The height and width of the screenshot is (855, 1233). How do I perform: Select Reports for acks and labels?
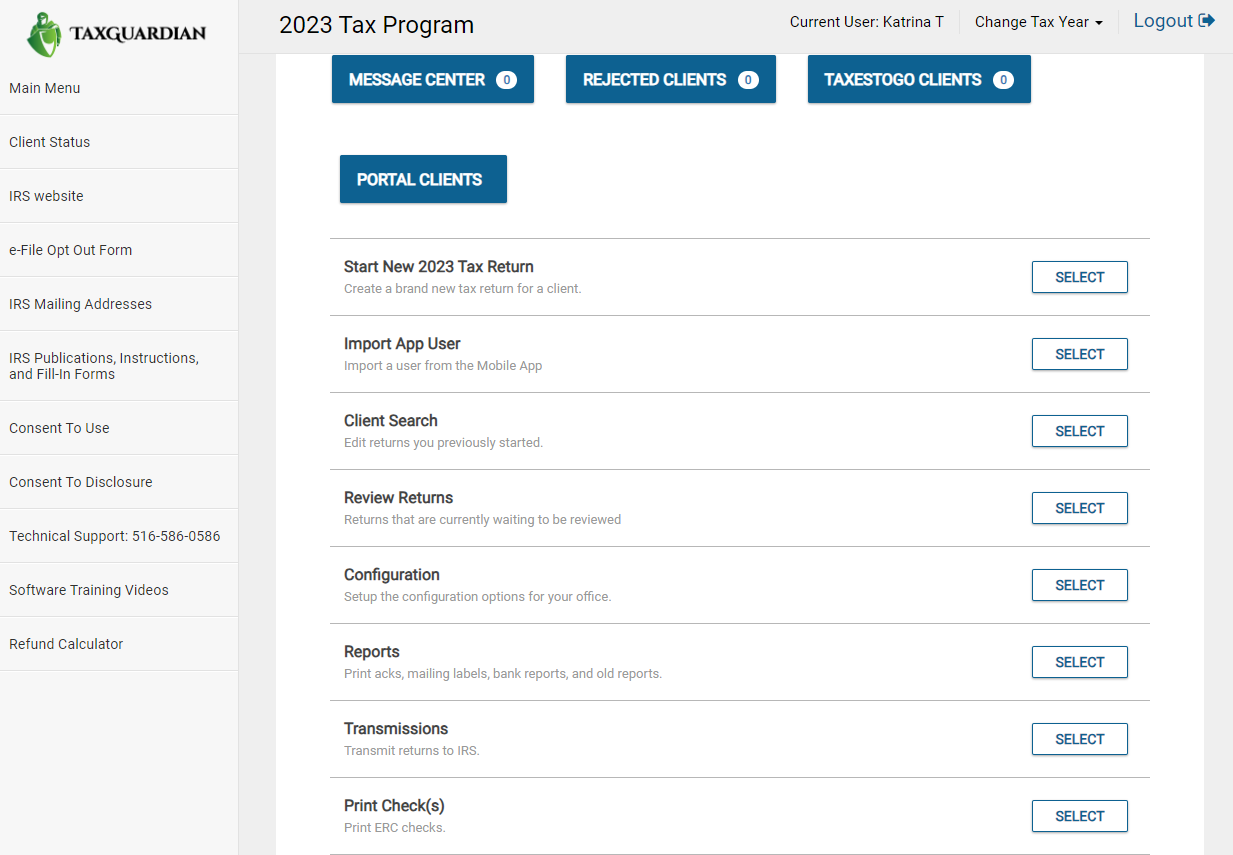1079,662
